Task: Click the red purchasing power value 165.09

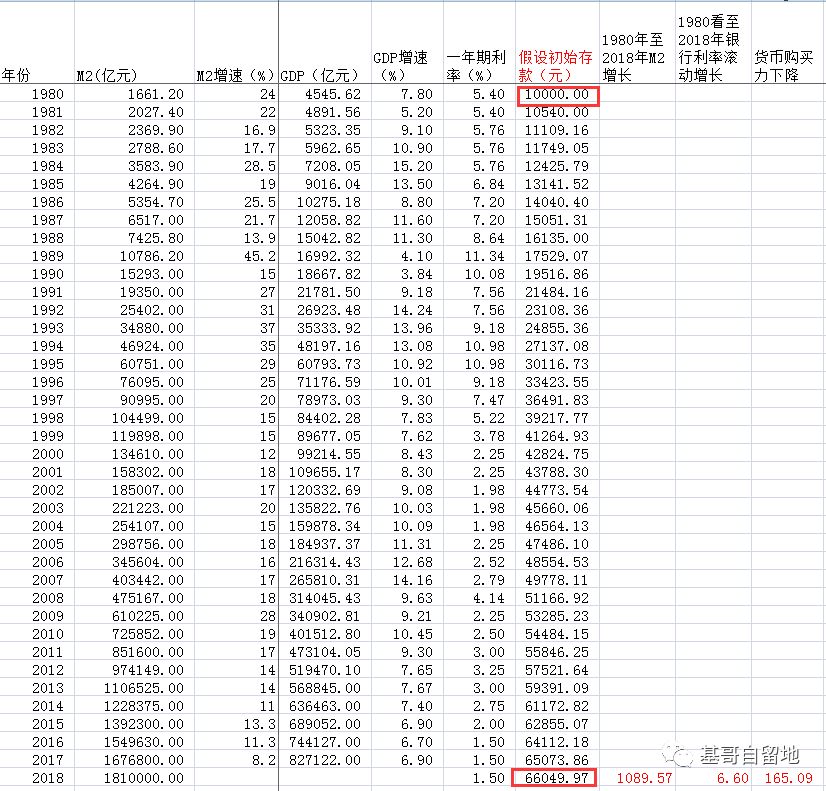Action: 789,778
